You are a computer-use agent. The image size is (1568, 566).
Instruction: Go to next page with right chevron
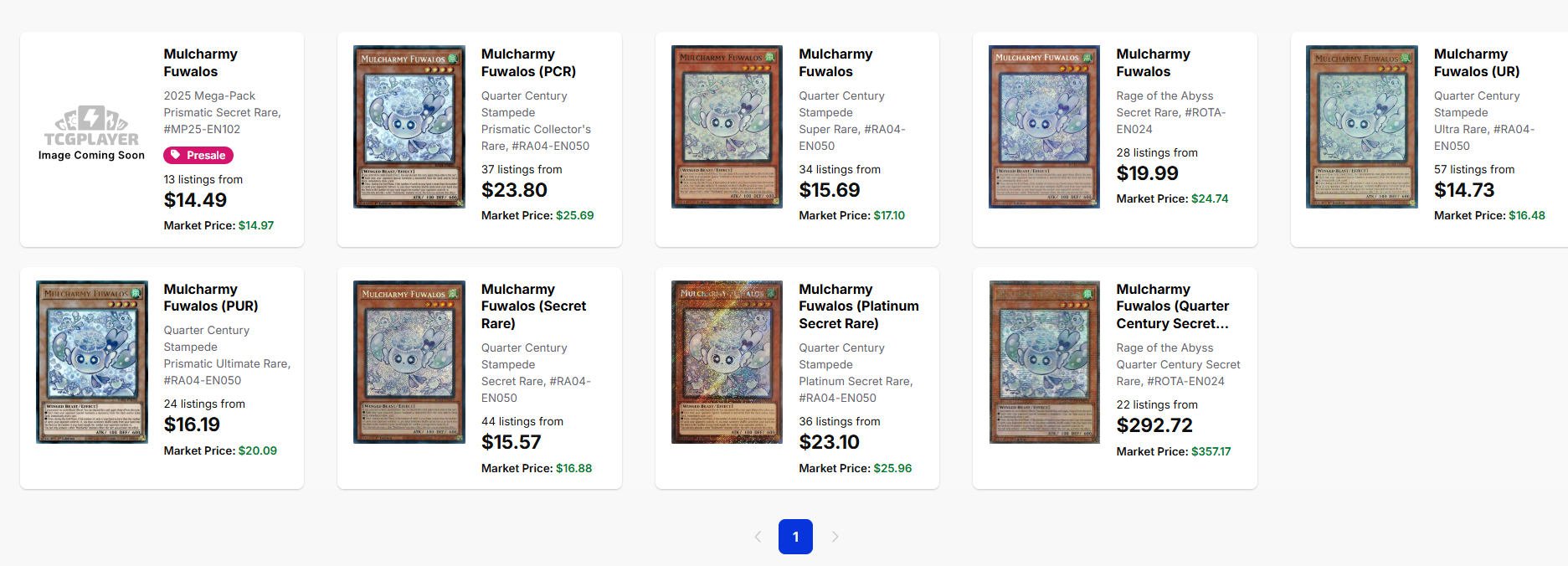835,537
